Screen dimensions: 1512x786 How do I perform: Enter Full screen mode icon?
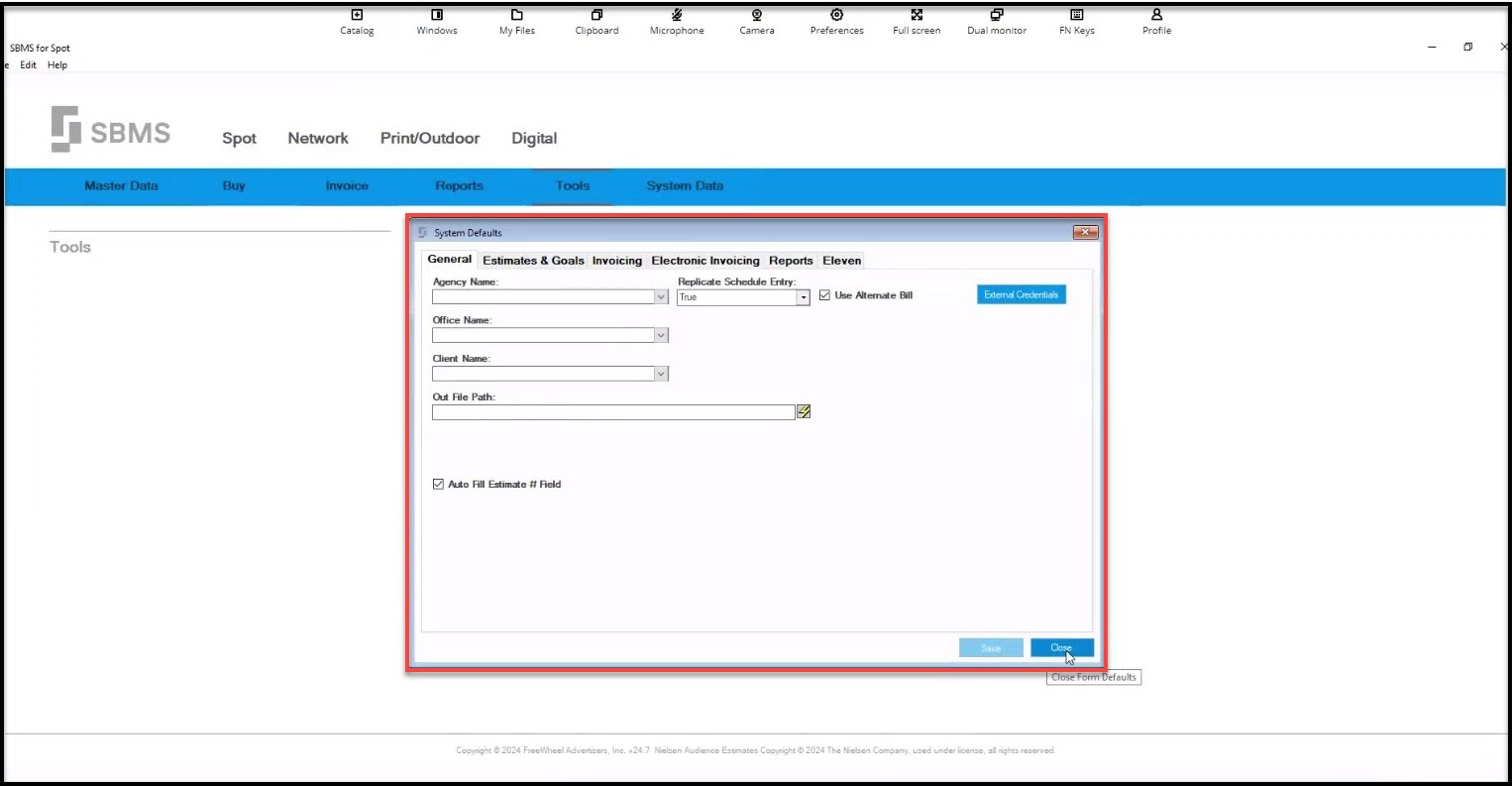917,15
